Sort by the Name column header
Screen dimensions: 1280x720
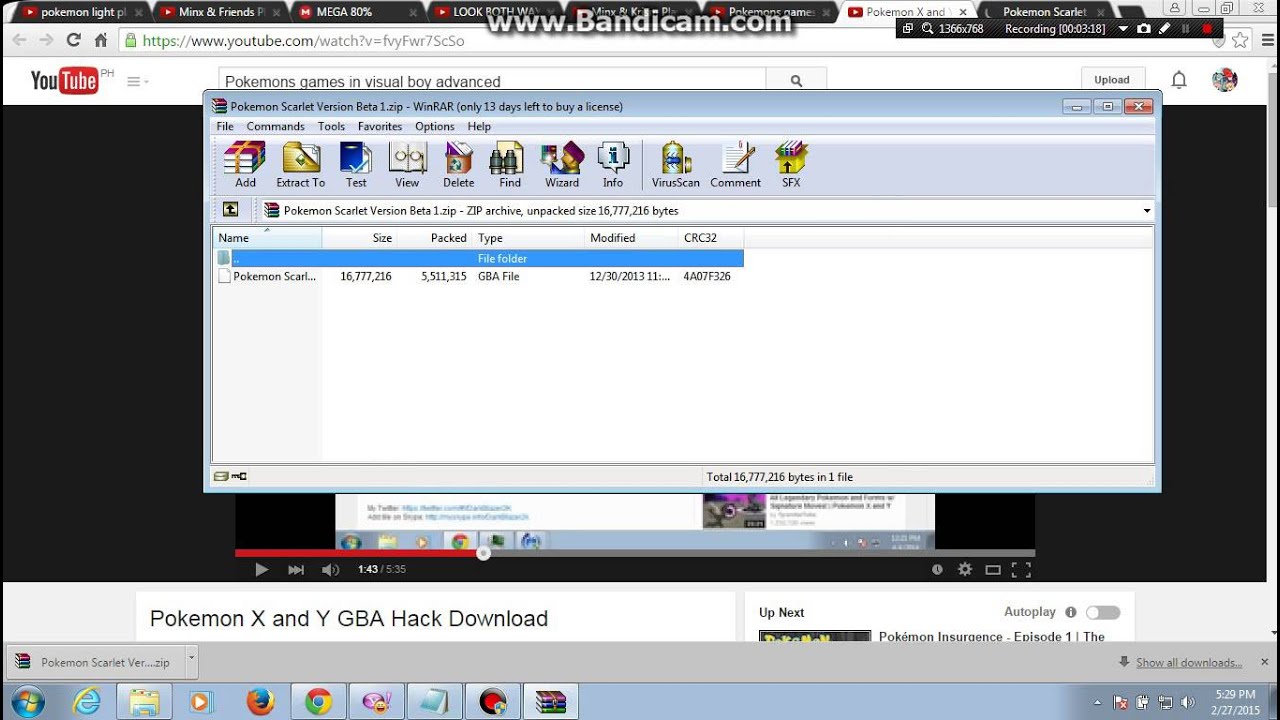tap(267, 238)
